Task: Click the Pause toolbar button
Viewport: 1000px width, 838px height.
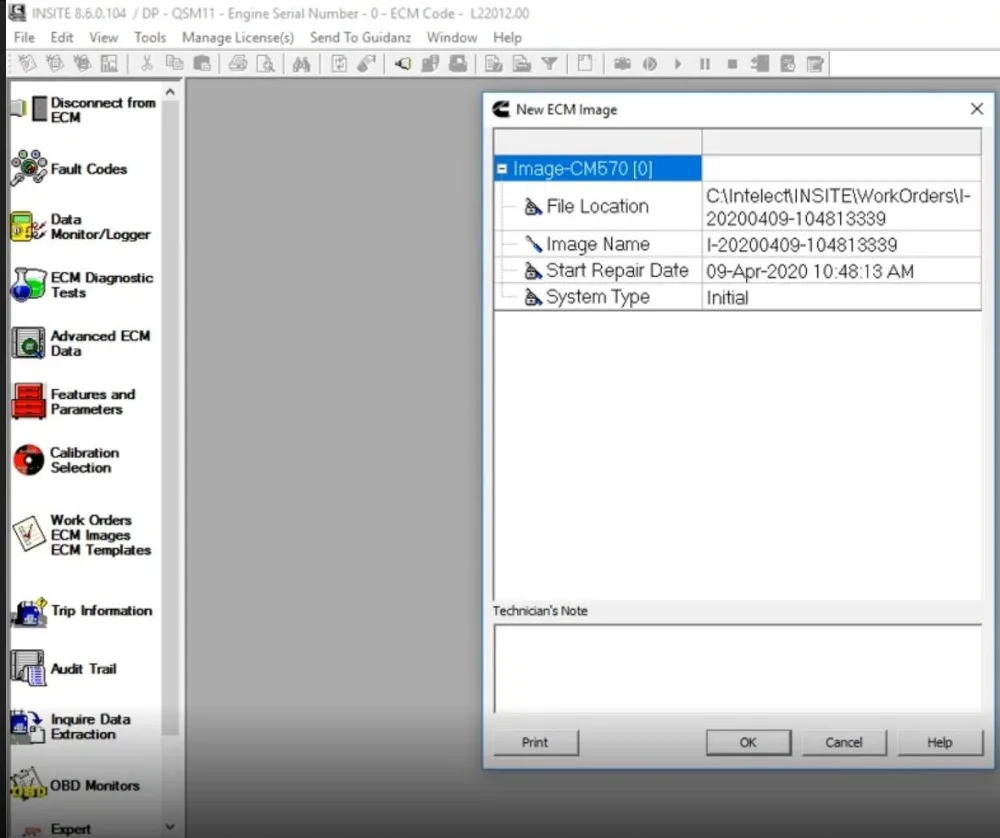Action: tap(705, 64)
